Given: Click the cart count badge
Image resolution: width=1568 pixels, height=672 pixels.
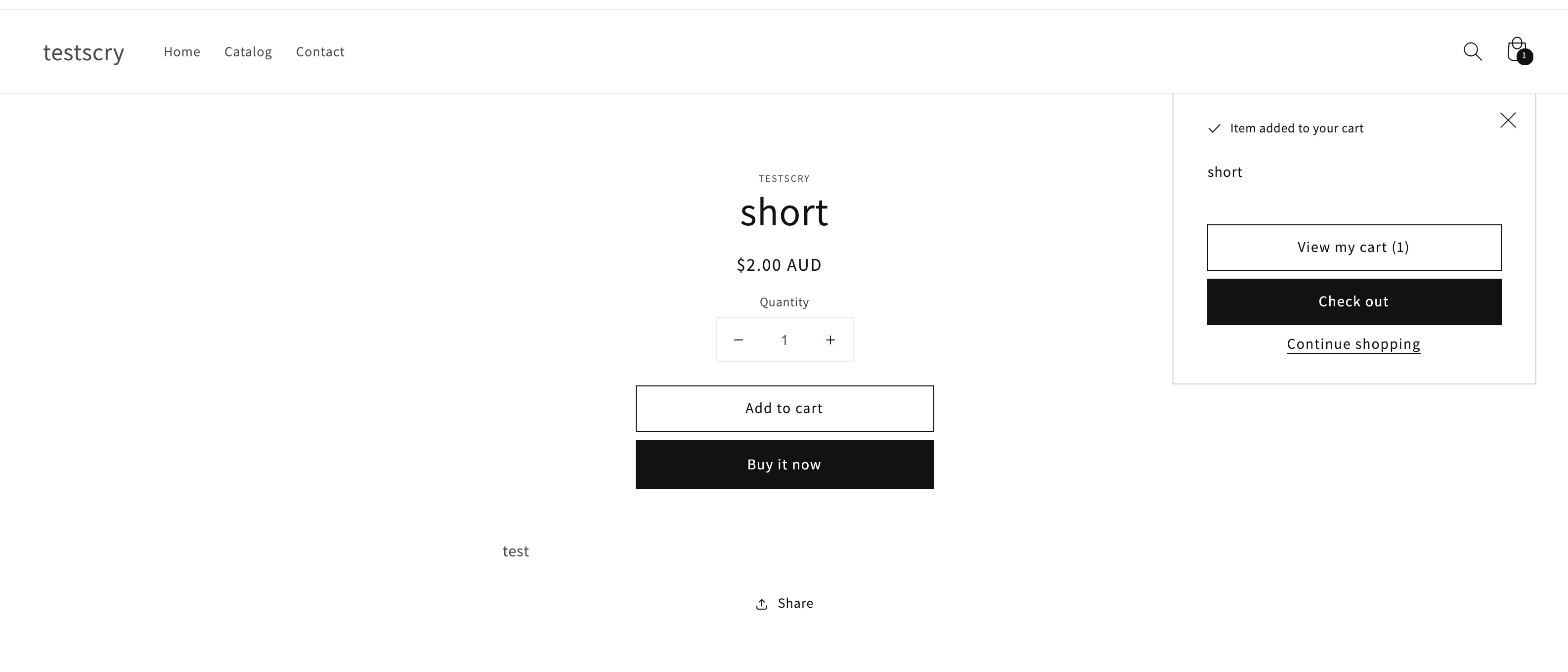Looking at the screenshot, I should pyautogui.click(x=1524, y=57).
